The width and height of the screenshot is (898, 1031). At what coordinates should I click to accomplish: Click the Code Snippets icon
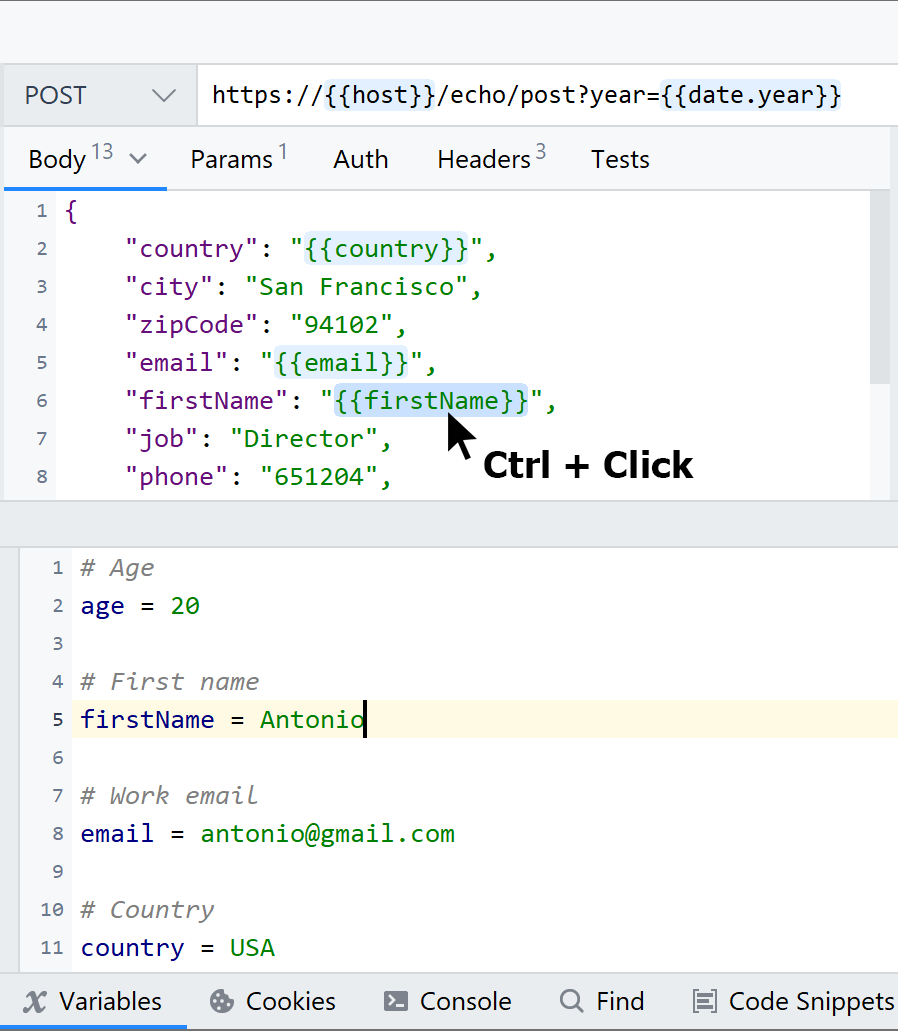[x=705, y=1002]
